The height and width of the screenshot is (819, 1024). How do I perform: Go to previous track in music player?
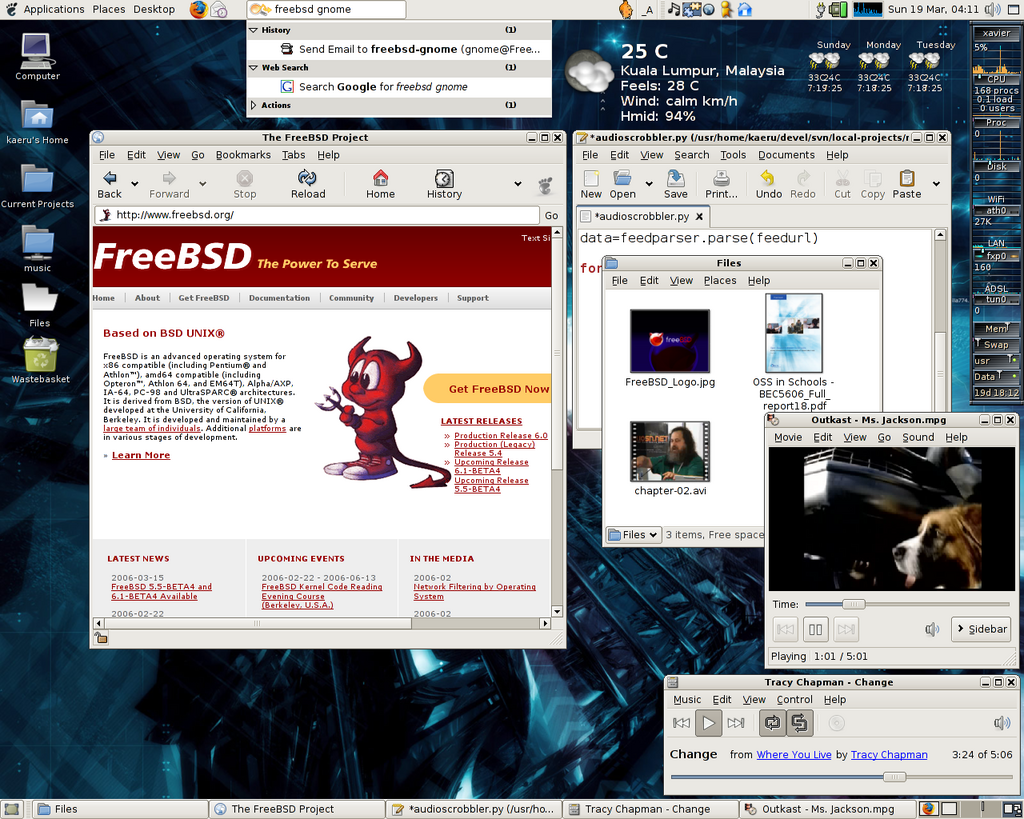(681, 723)
